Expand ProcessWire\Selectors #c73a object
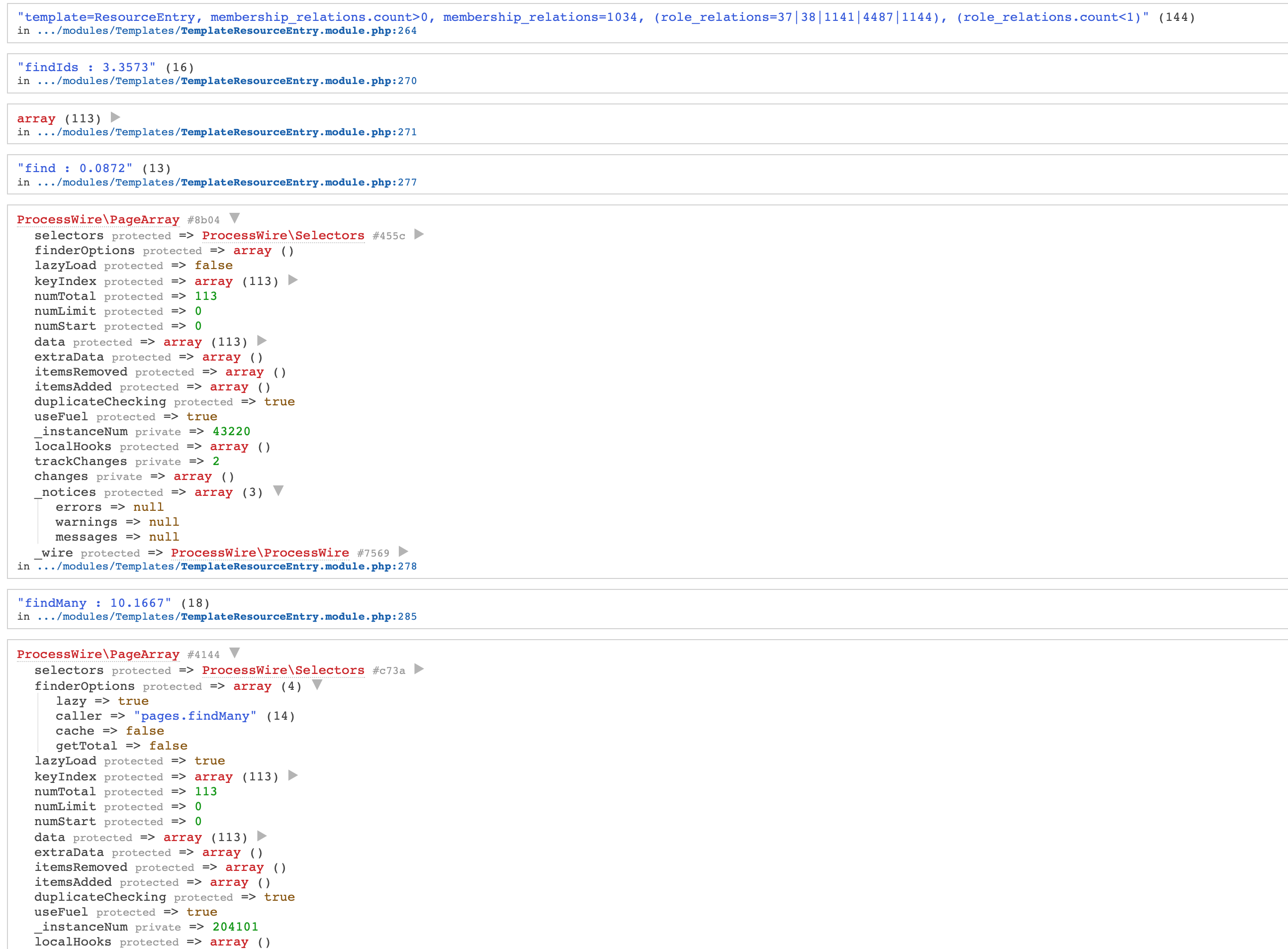The image size is (1288, 949). point(419,669)
